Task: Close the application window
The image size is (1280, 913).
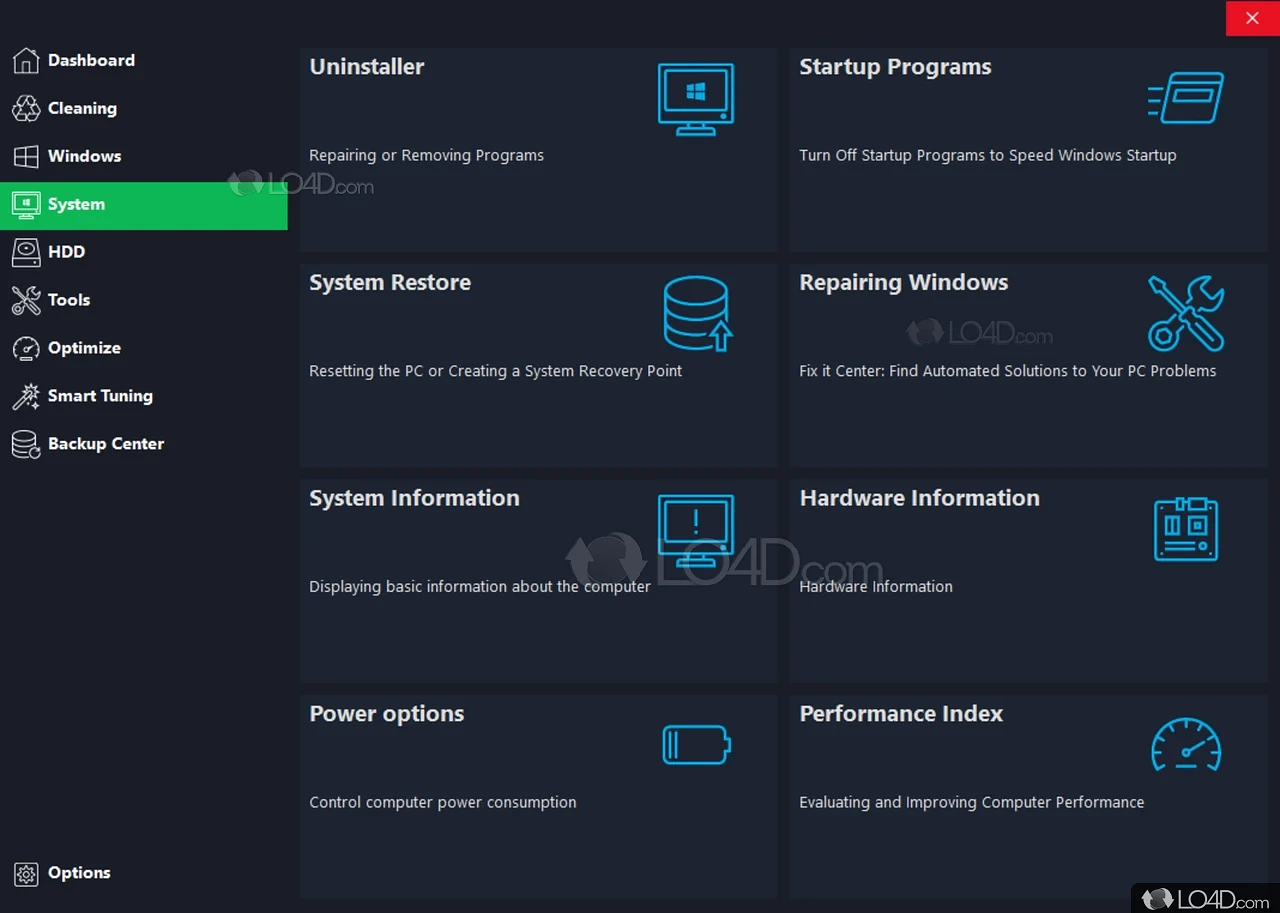Action: pos(1252,18)
